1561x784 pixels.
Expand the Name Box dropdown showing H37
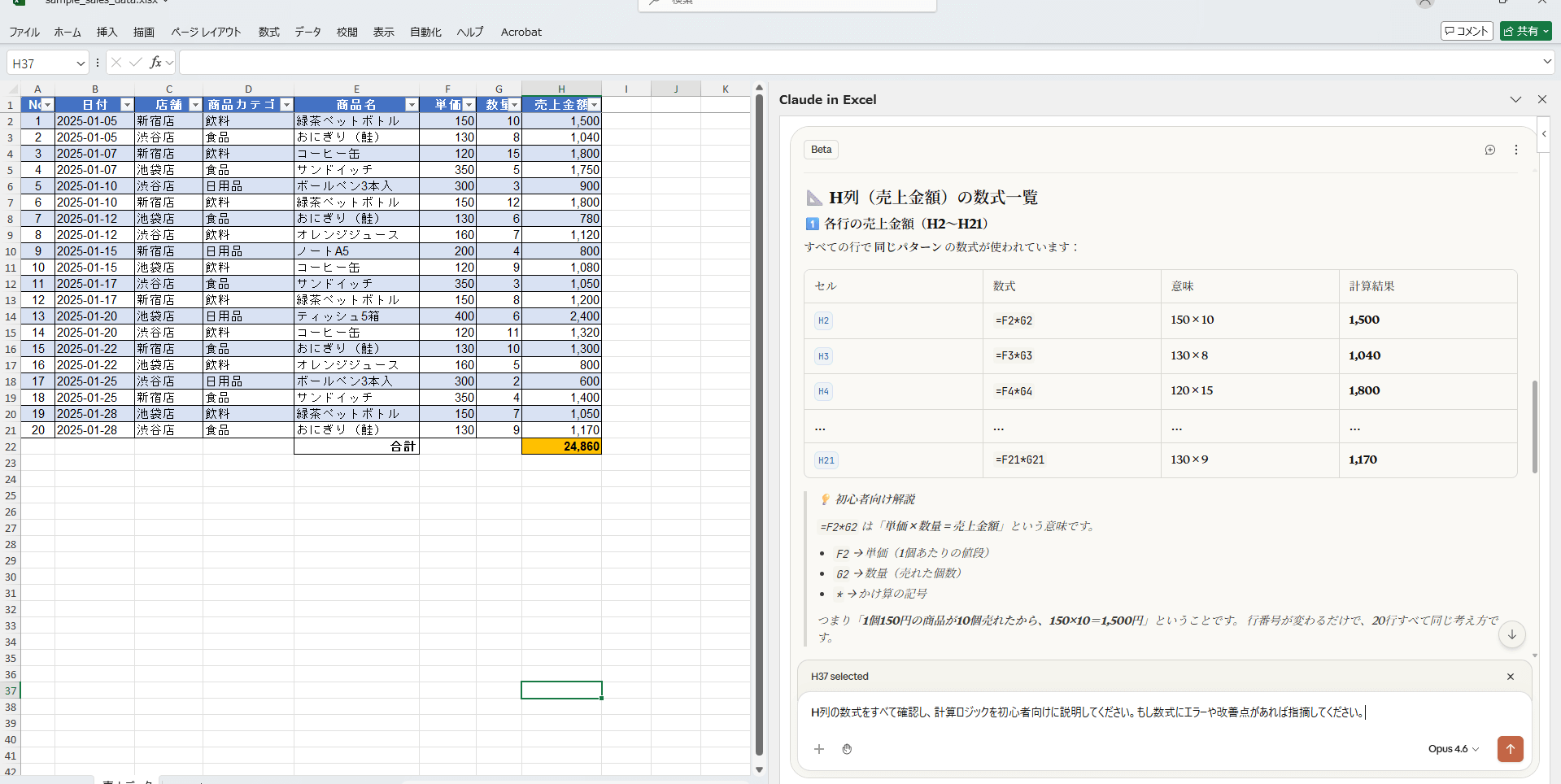[81, 63]
